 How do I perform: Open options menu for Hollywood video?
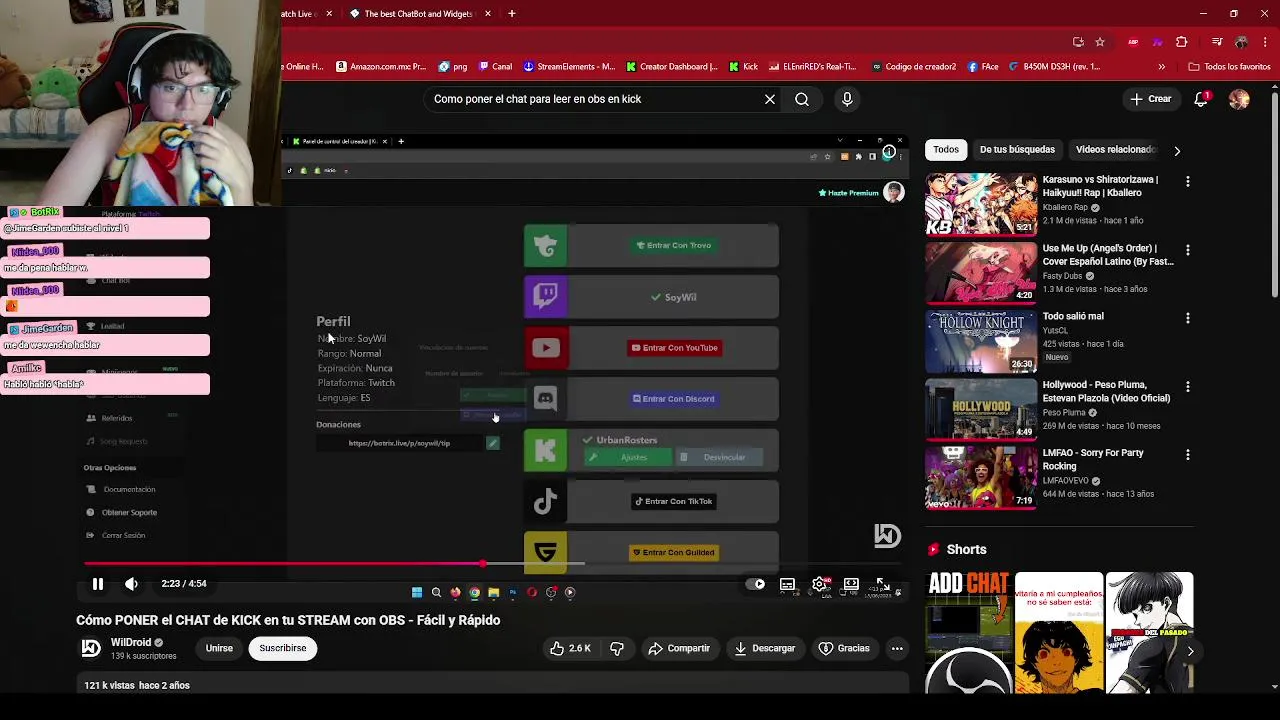[1187, 386]
